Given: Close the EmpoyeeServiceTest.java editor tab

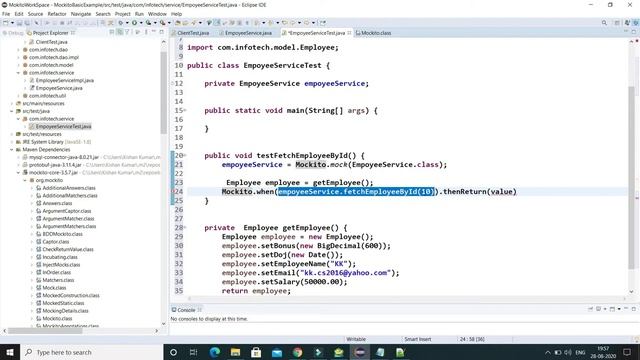Looking at the screenshot, I should point(349,33).
